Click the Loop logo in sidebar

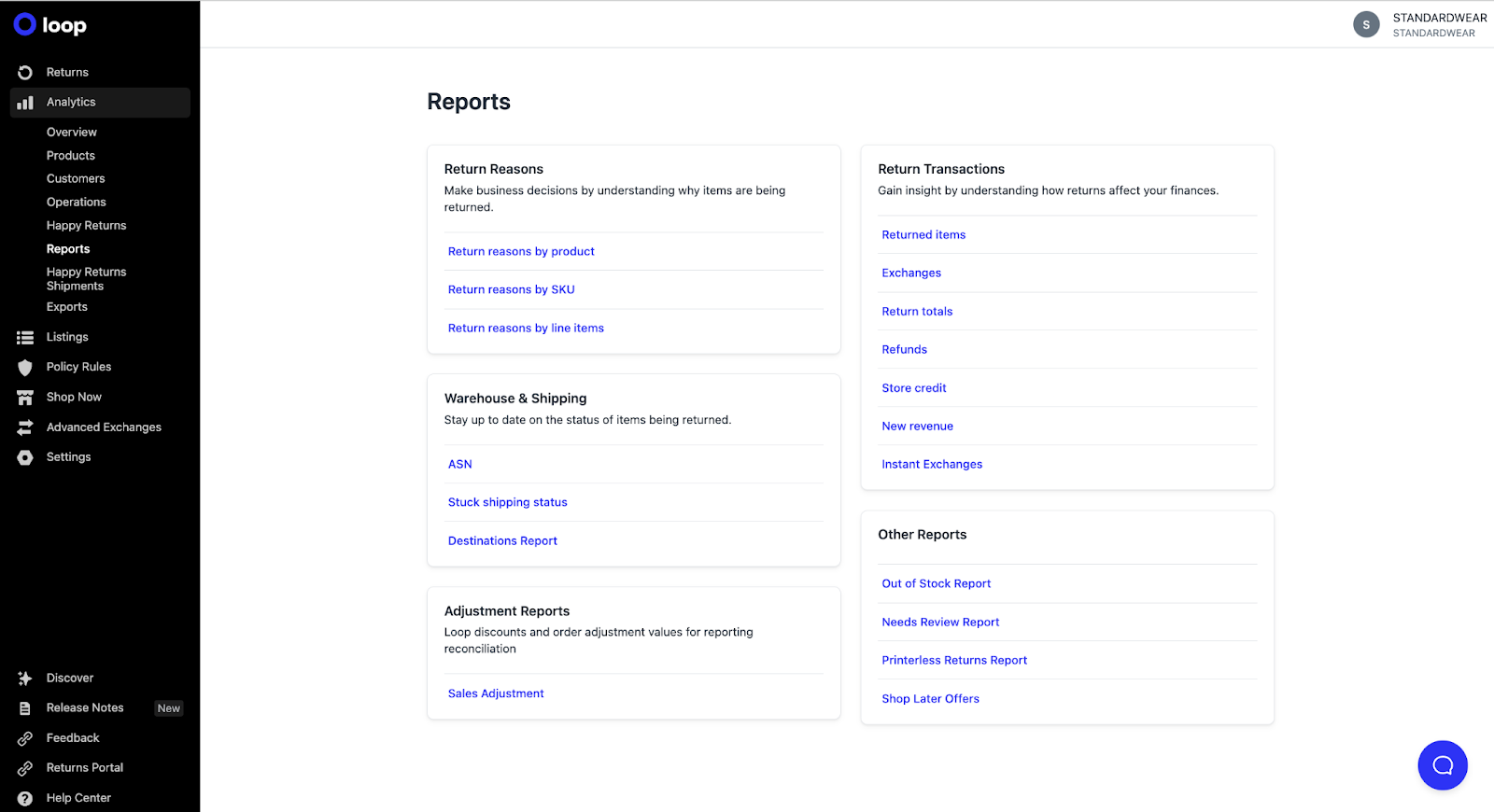50,25
